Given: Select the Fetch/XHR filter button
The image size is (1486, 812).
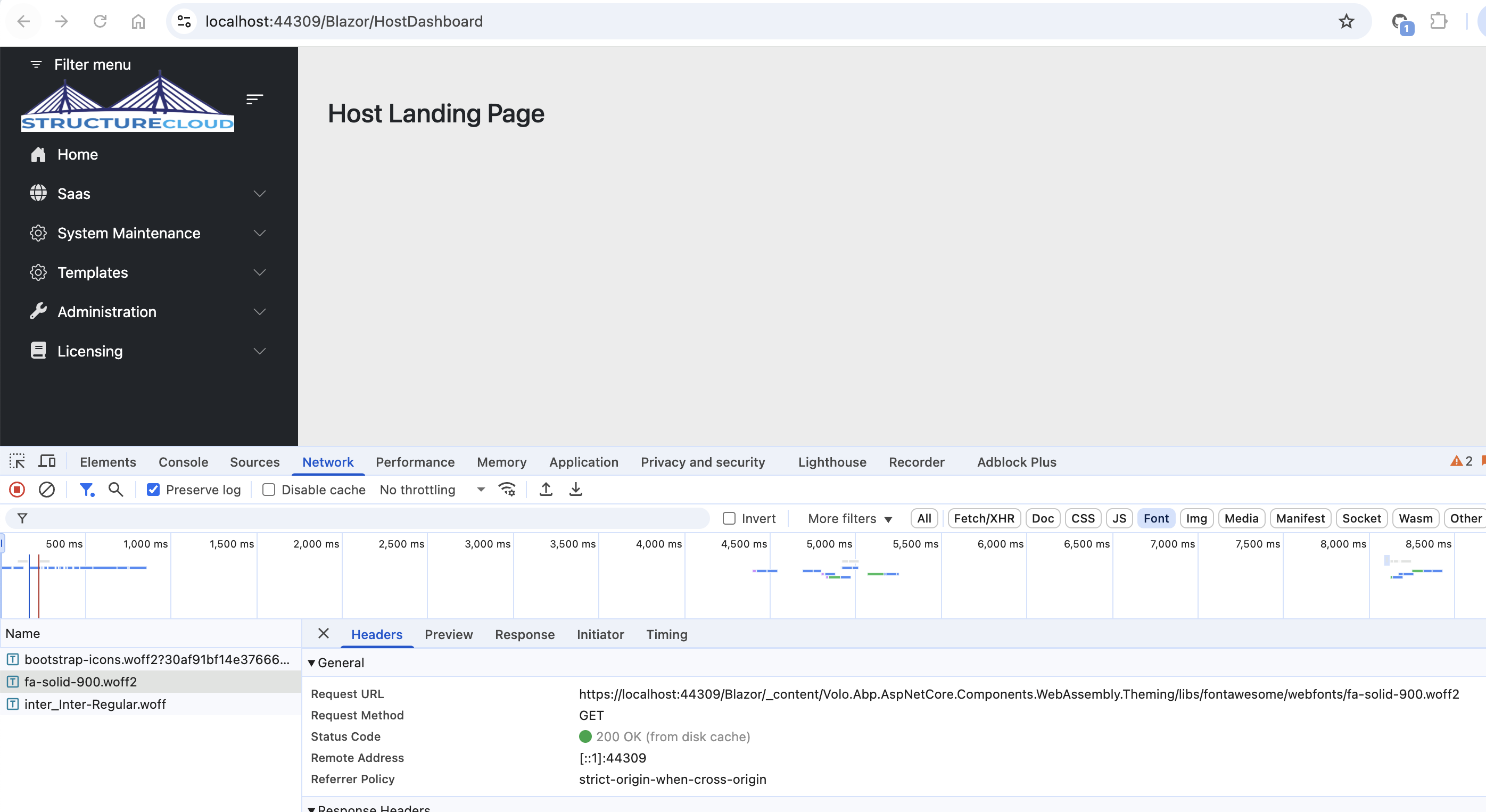Looking at the screenshot, I should pyautogui.click(x=984, y=518).
